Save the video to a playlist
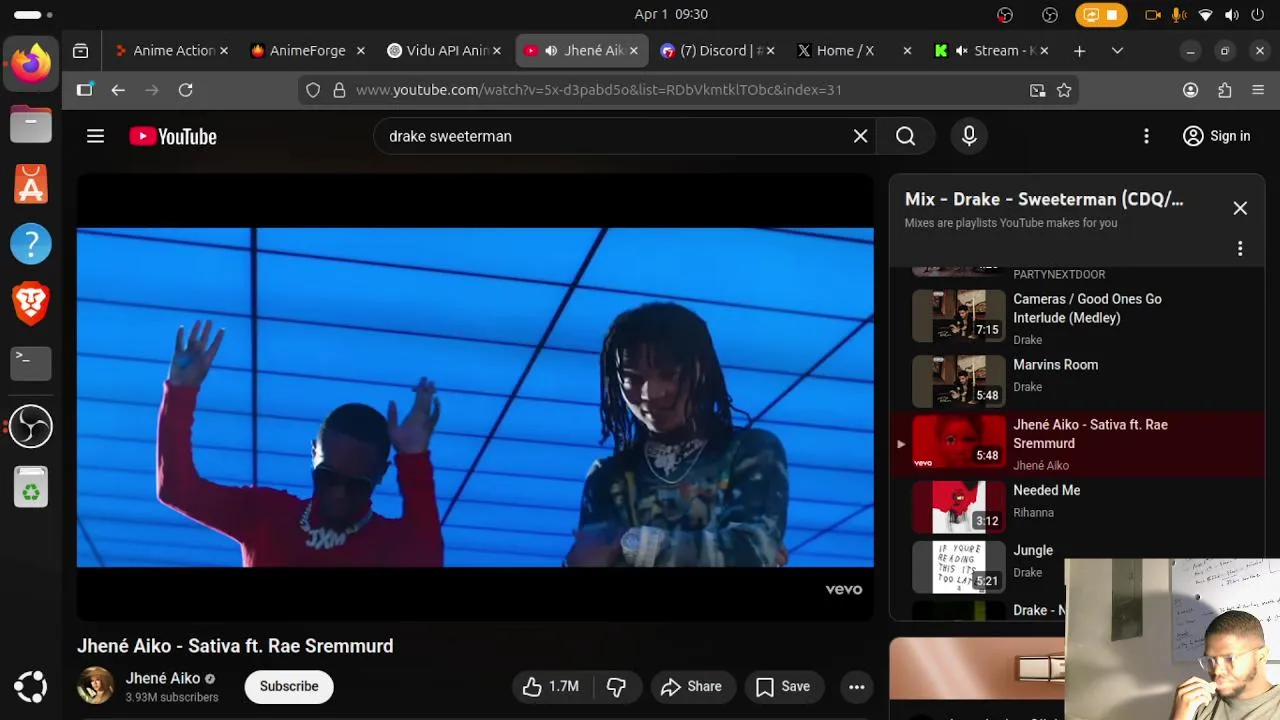 [x=783, y=686]
